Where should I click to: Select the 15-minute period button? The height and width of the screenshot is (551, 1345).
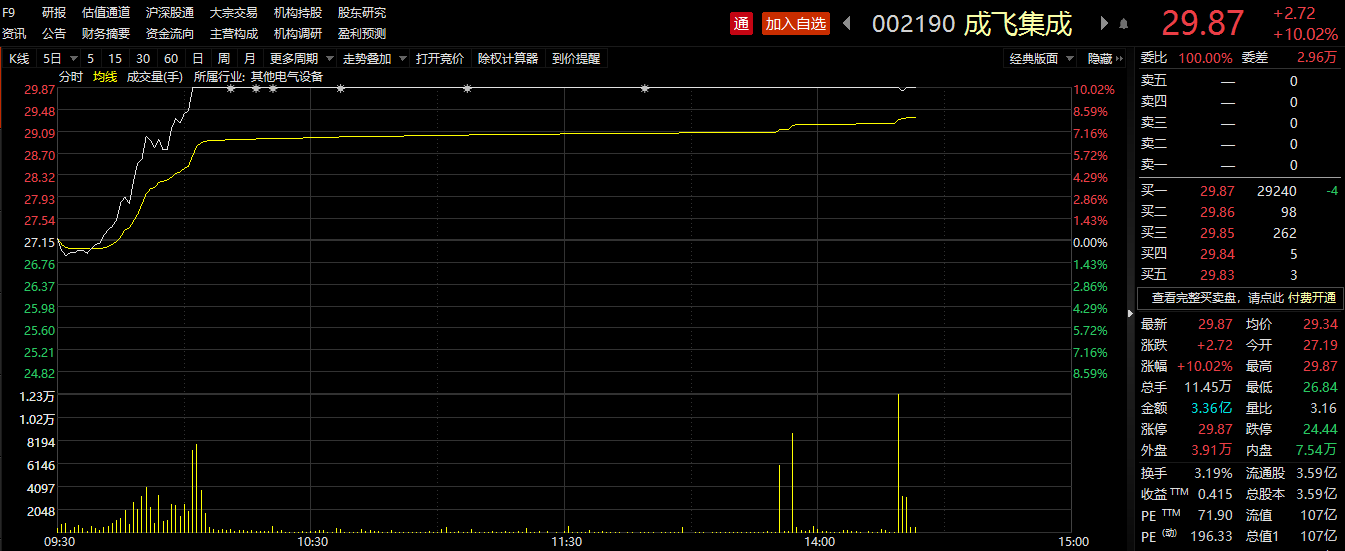116,58
